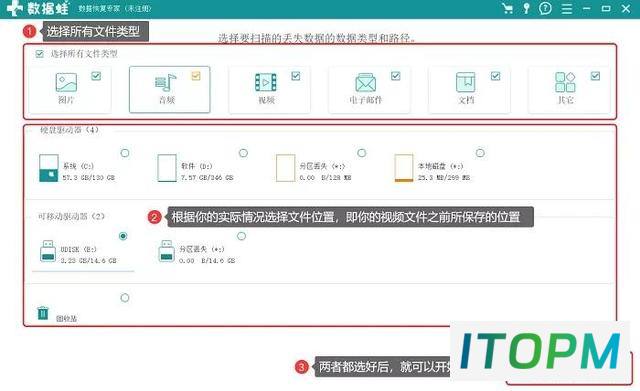Select the 视频 video type icon
Screen dimensions: 640x391
(266, 82)
